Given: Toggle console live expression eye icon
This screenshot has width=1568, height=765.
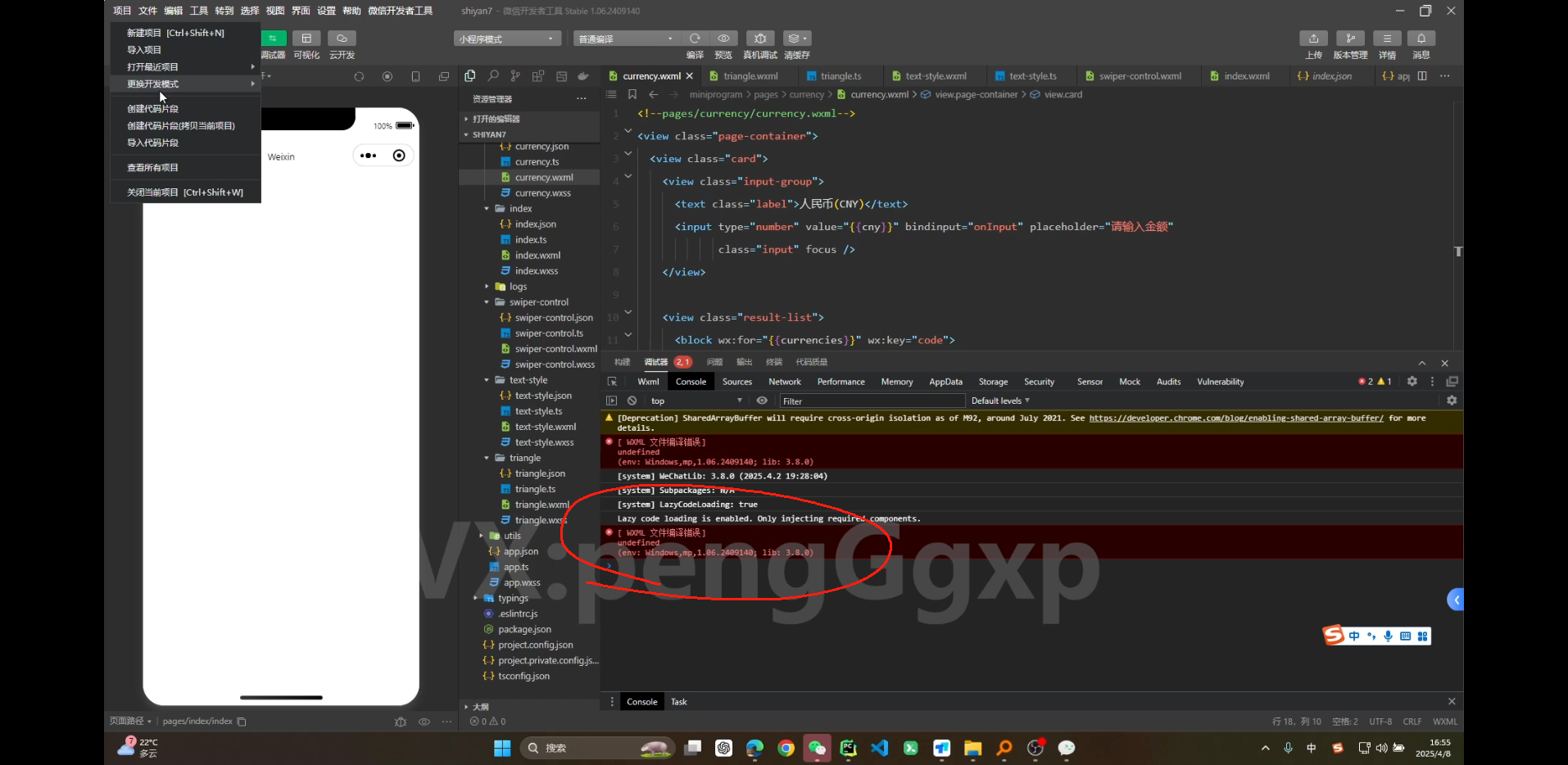Looking at the screenshot, I should click(x=762, y=401).
